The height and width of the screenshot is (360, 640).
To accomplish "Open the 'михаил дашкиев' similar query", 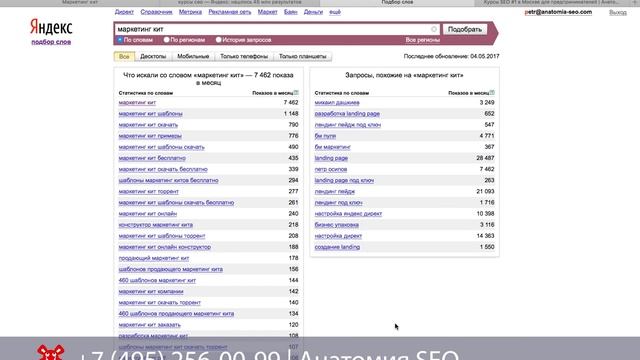I will pyautogui.click(x=337, y=103).
